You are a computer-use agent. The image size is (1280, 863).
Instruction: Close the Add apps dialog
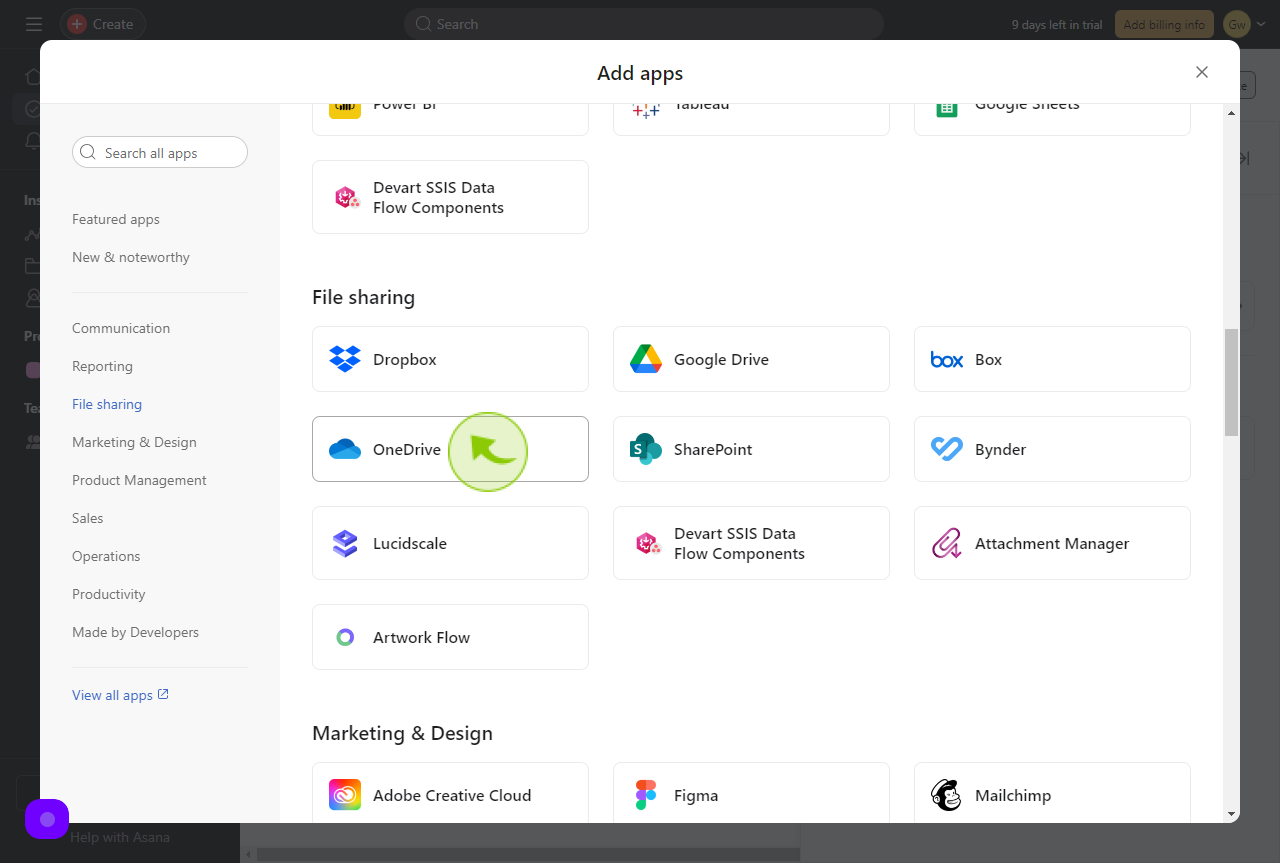(x=1202, y=72)
